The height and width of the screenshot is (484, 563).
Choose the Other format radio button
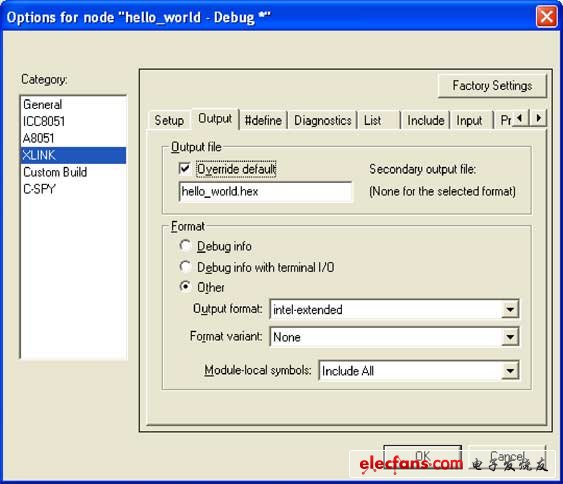185,287
